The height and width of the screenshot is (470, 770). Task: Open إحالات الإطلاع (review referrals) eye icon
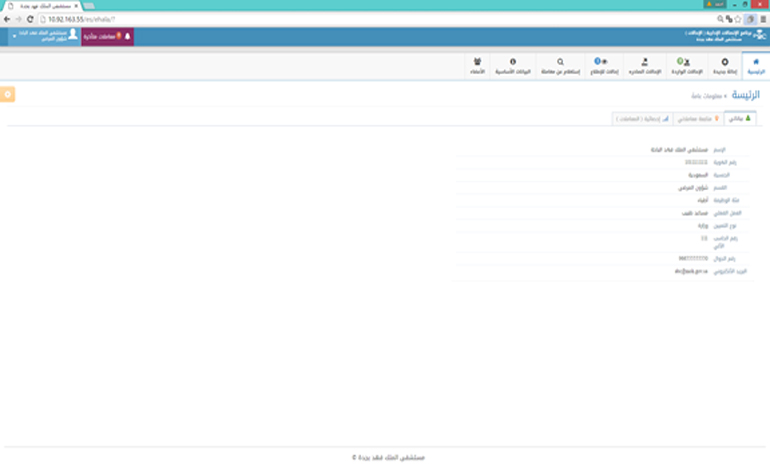pyautogui.click(x=601, y=66)
